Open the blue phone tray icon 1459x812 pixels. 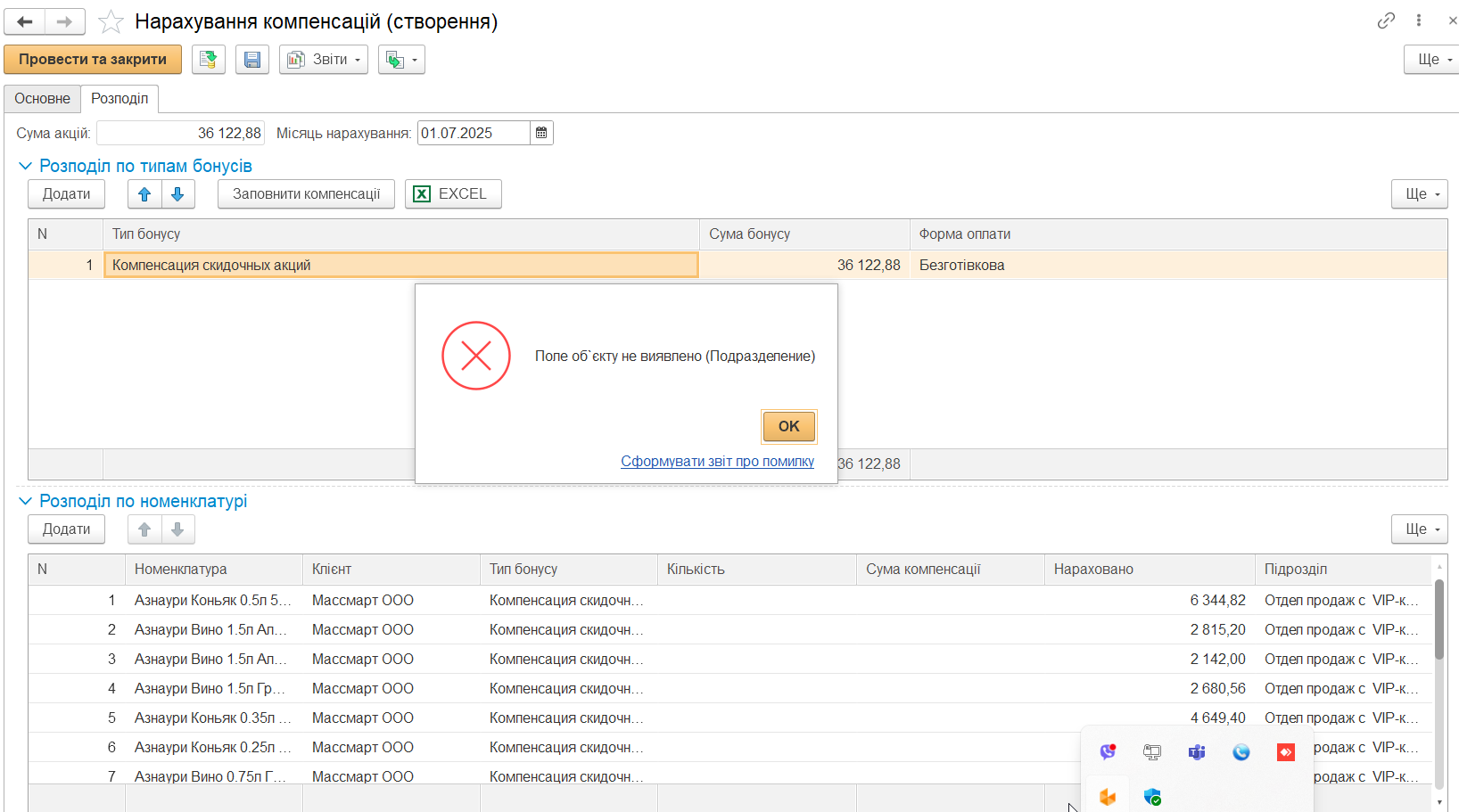click(1241, 752)
